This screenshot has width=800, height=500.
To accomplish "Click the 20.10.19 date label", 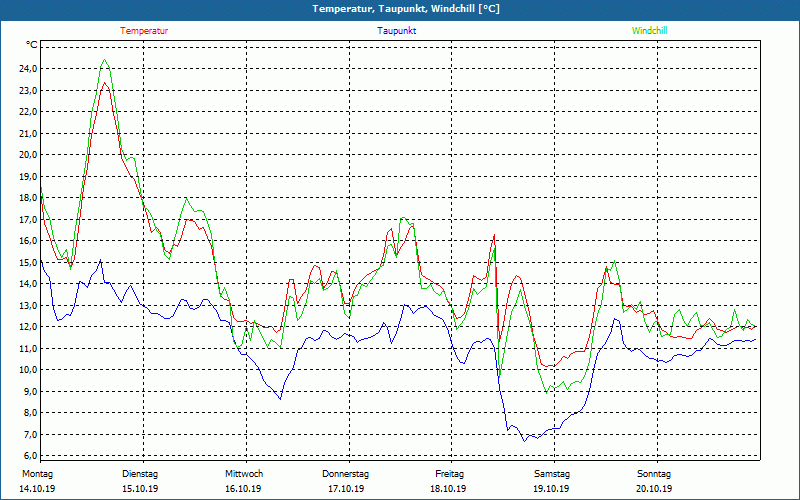I will coord(654,489).
